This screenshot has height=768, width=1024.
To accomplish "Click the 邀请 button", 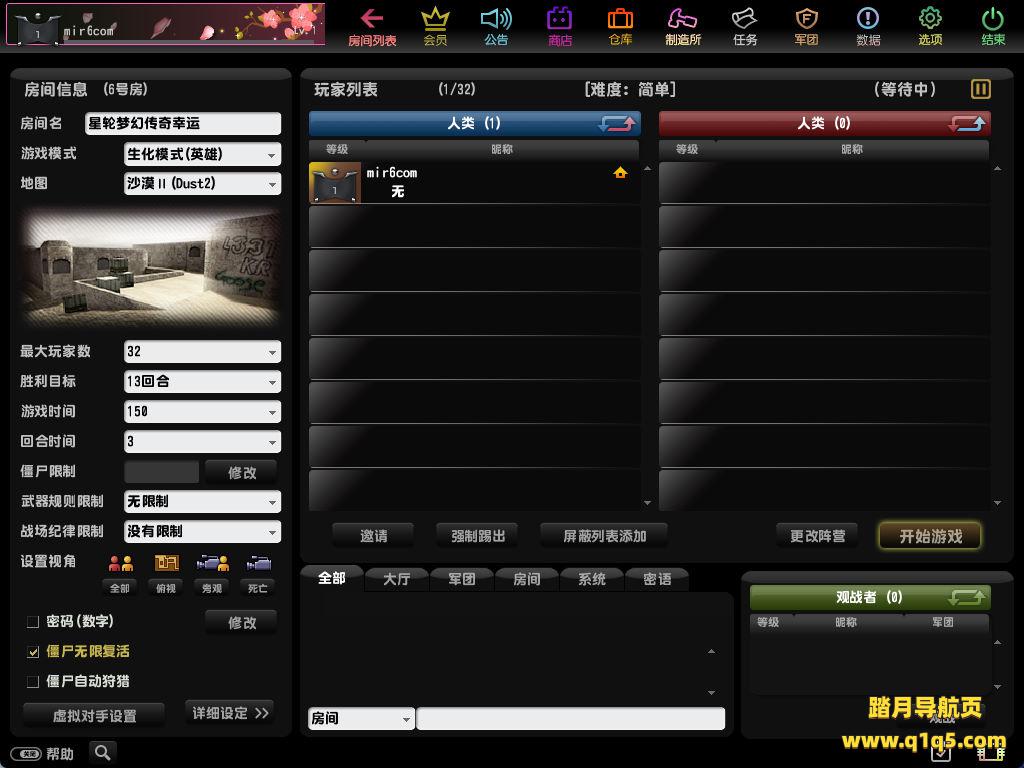I will click(373, 536).
